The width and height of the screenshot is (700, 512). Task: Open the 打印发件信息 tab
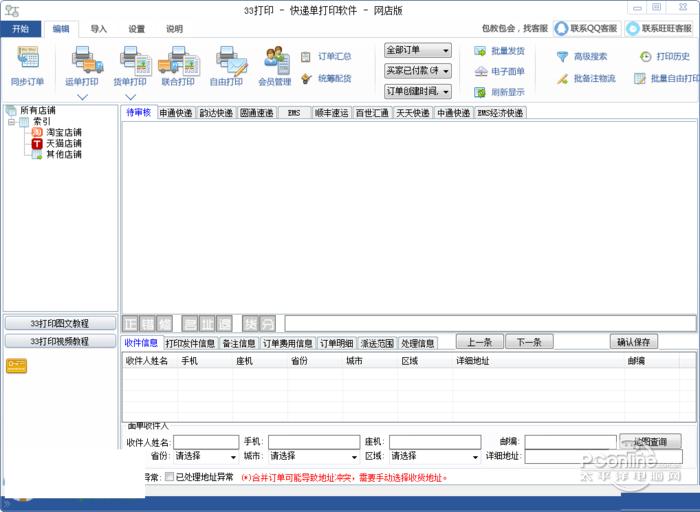click(x=191, y=343)
